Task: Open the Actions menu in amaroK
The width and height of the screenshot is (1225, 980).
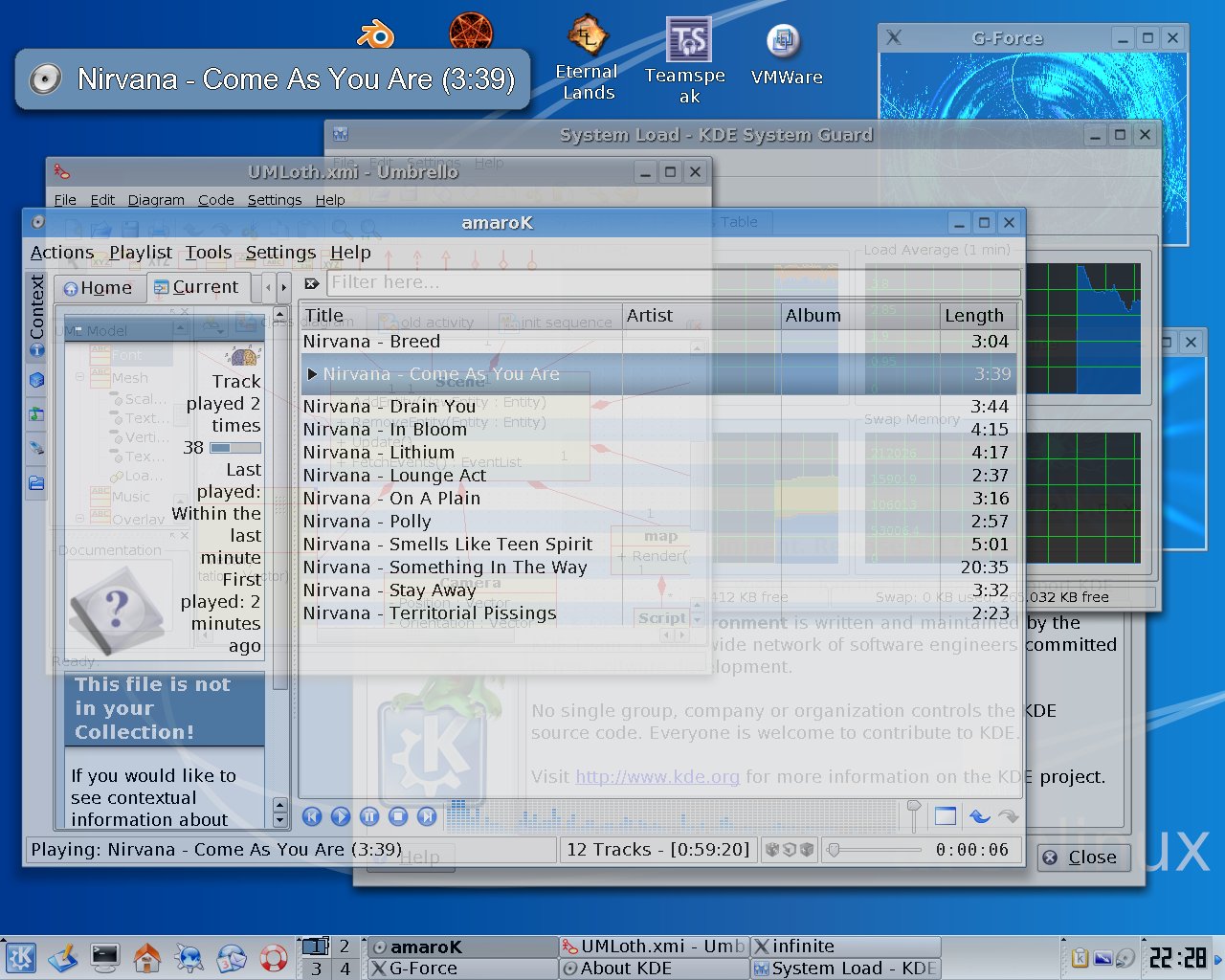Action: pyautogui.click(x=62, y=253)
